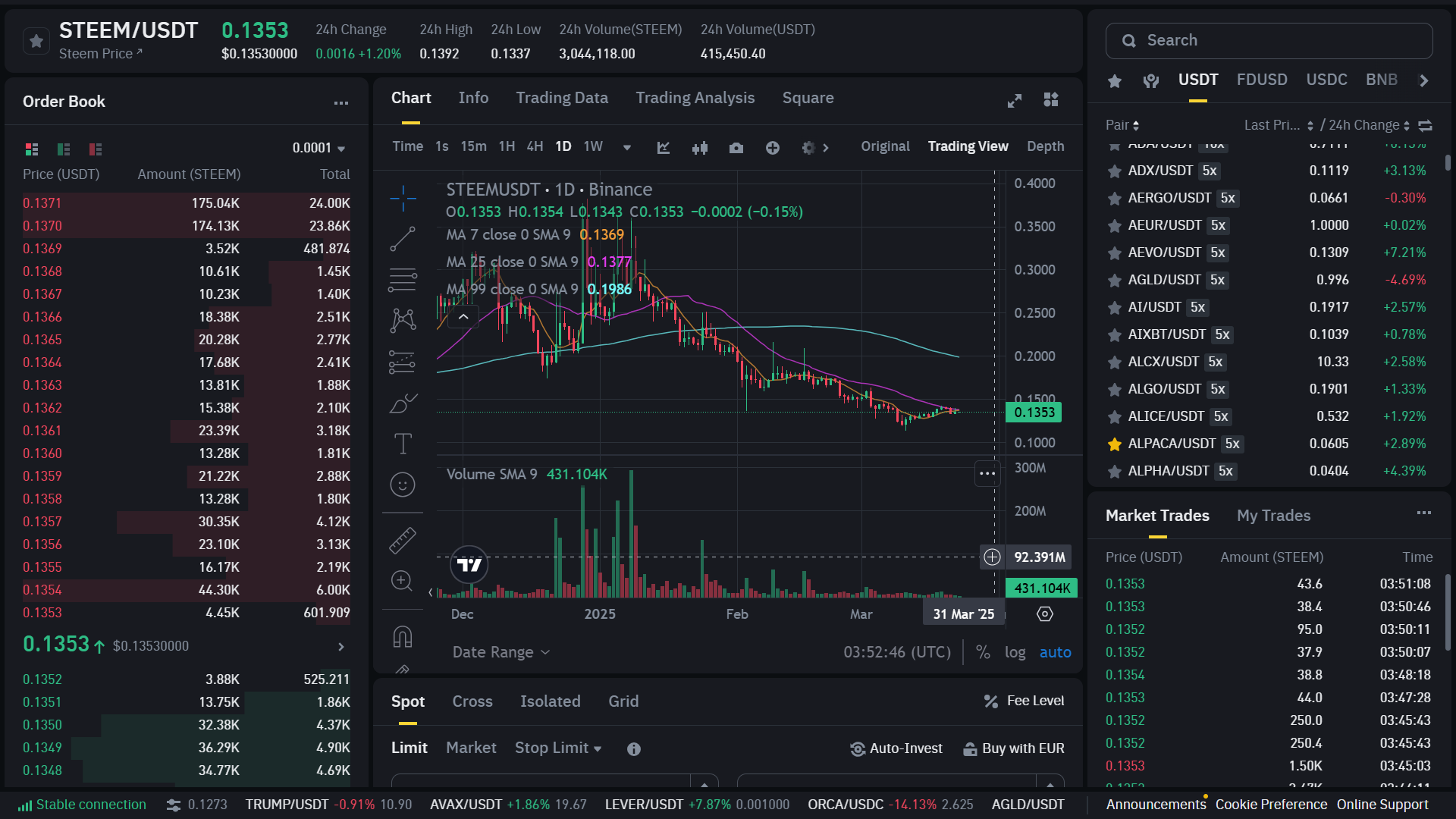Viewport: 1456px width, 819px height.
Task: Open current price details chevron
Action: (341, 646)
